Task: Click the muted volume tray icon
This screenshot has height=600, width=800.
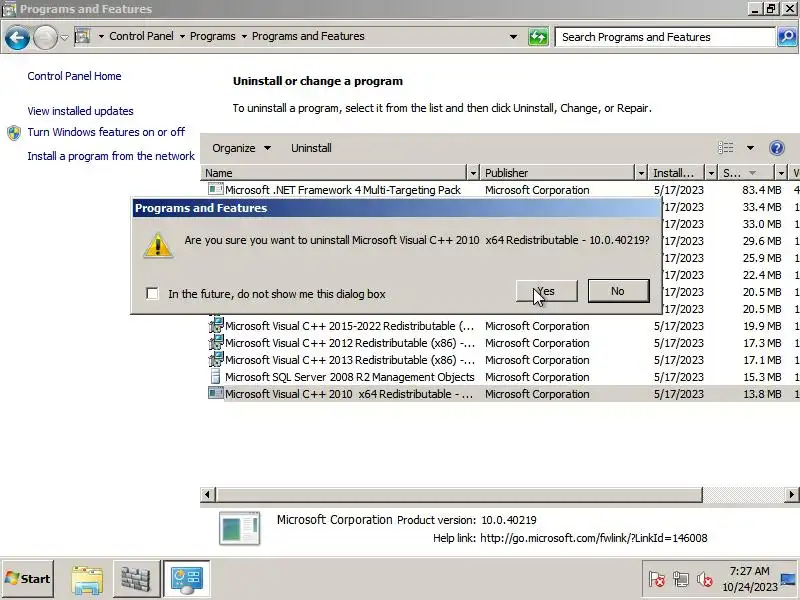Action: pyautogui.click(x=705, y=579)
